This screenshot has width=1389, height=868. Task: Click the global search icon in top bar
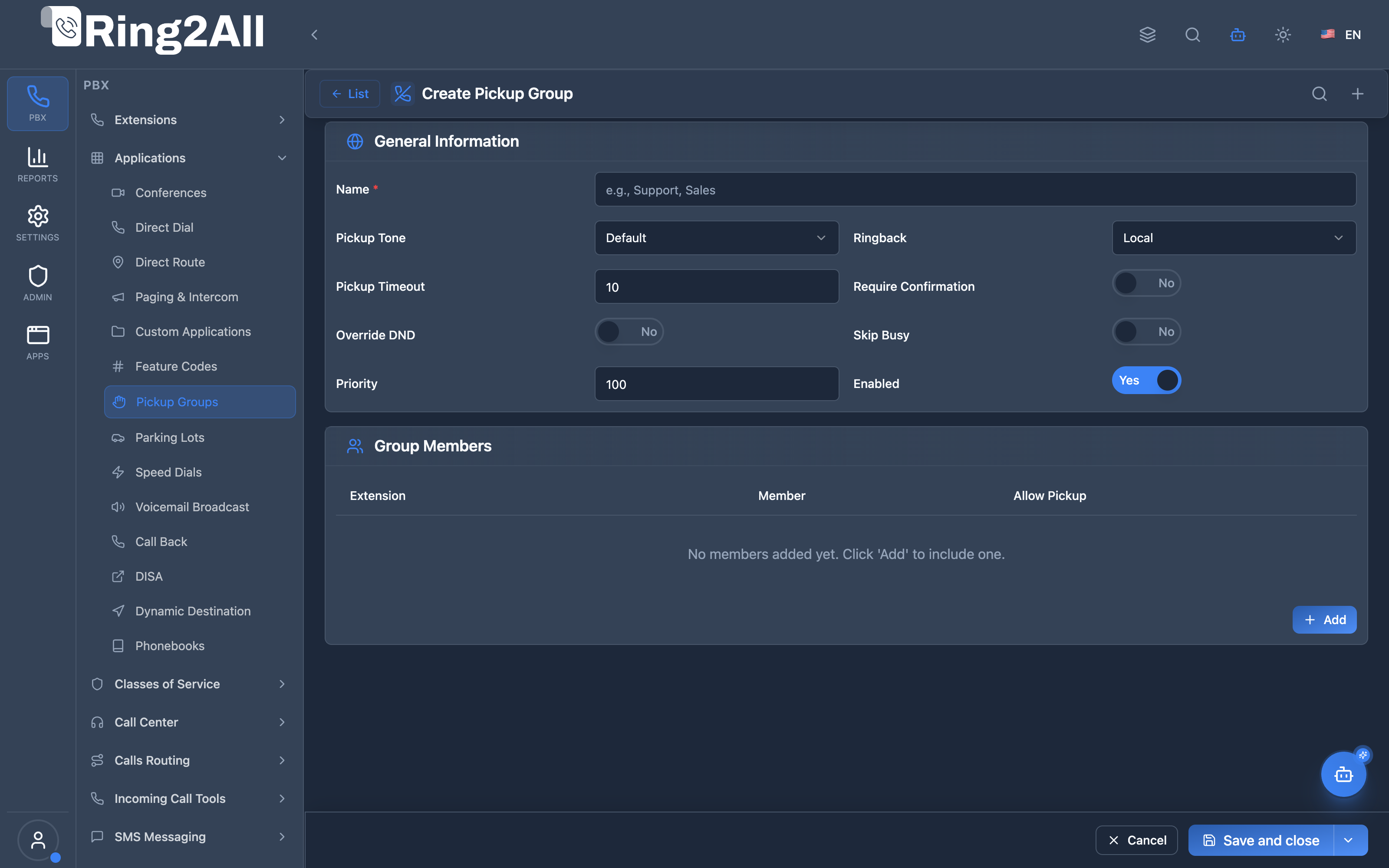click(x=1193, y=34)
